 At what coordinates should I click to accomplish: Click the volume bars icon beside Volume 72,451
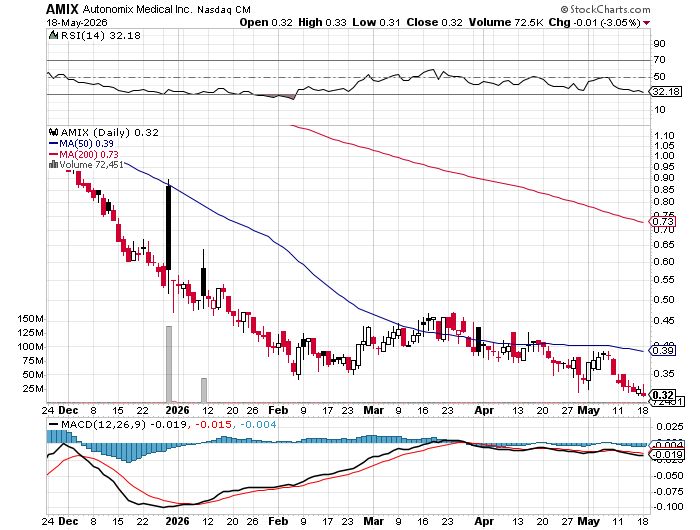point(53,165)
